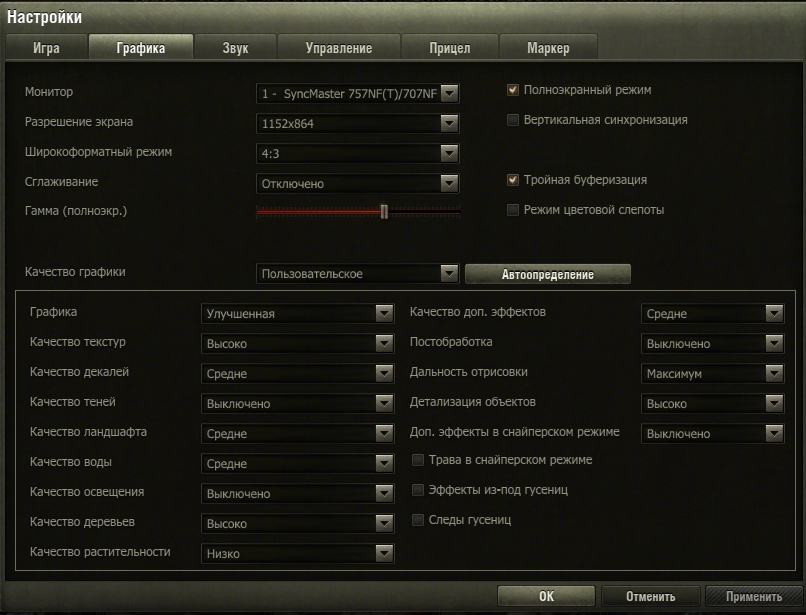Check Трава в снайперском режиме
Viewport: 806px width, 615px height.
click(x=419, y=460)
